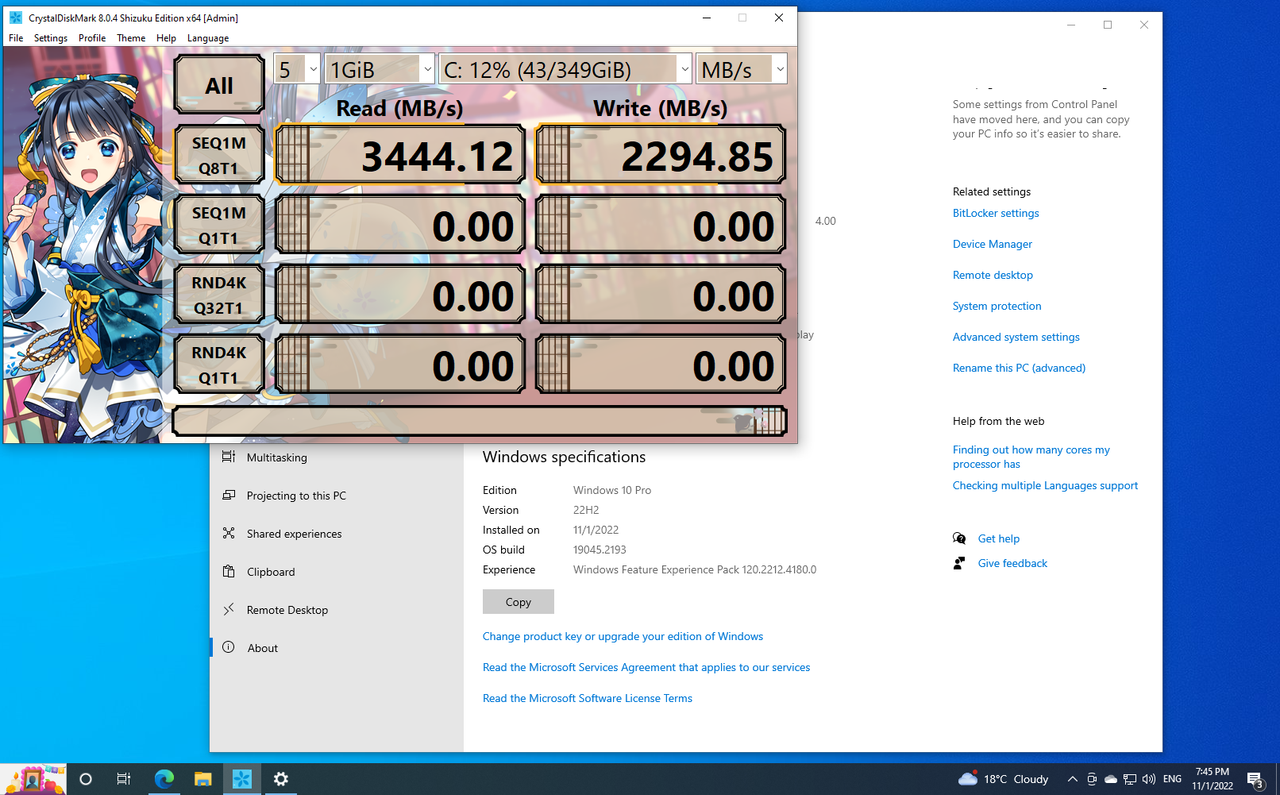Open the BitLocker settings link
The image size is (1280, 795).
[x=996, y=213]
